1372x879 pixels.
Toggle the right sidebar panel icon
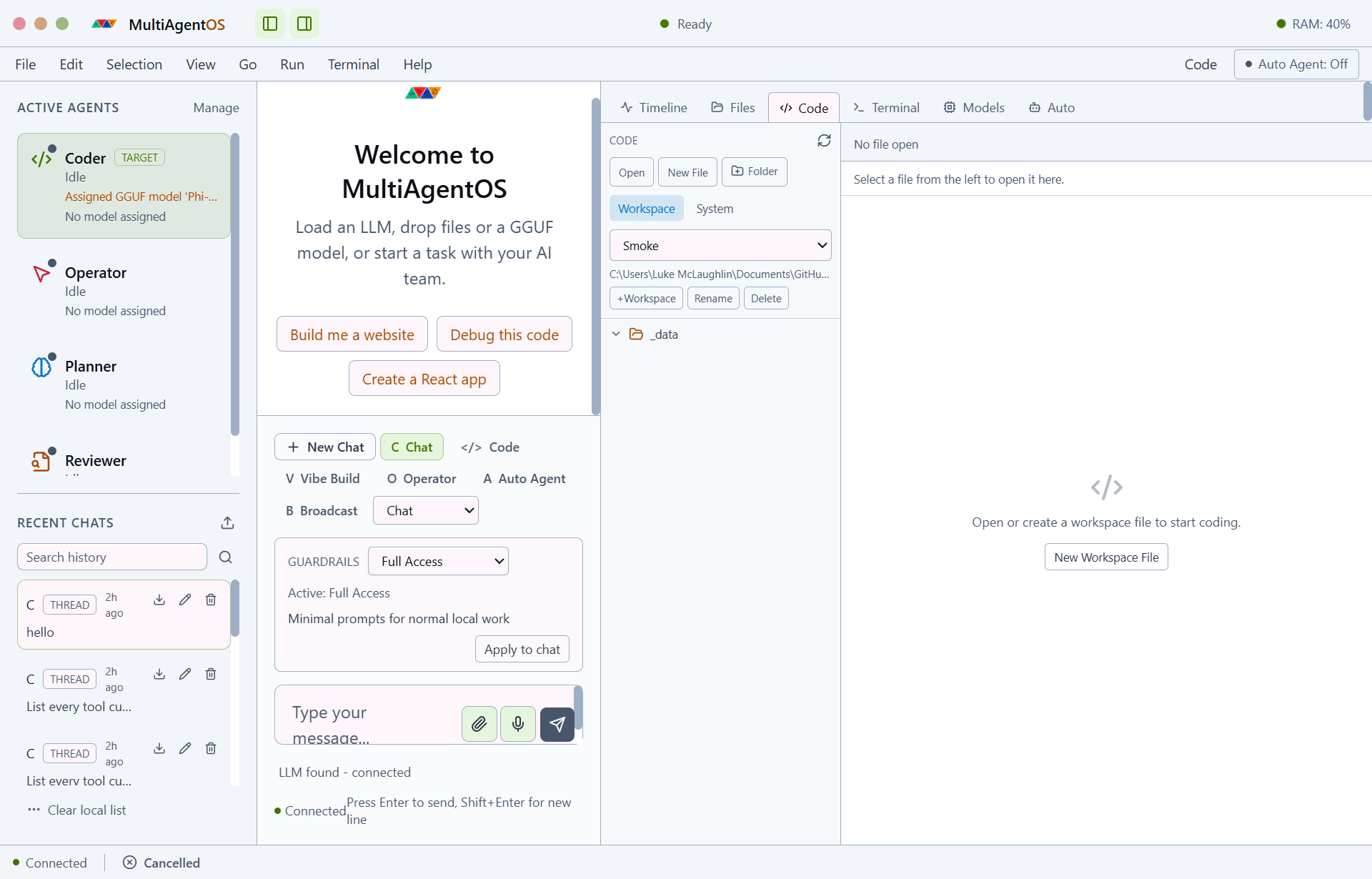point(304,24)
